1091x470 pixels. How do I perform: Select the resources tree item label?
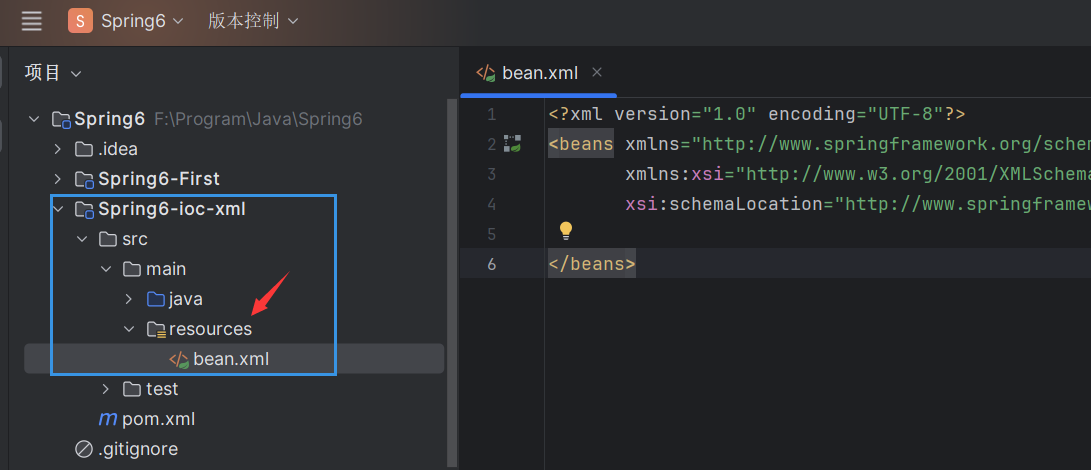coord(210,329)
